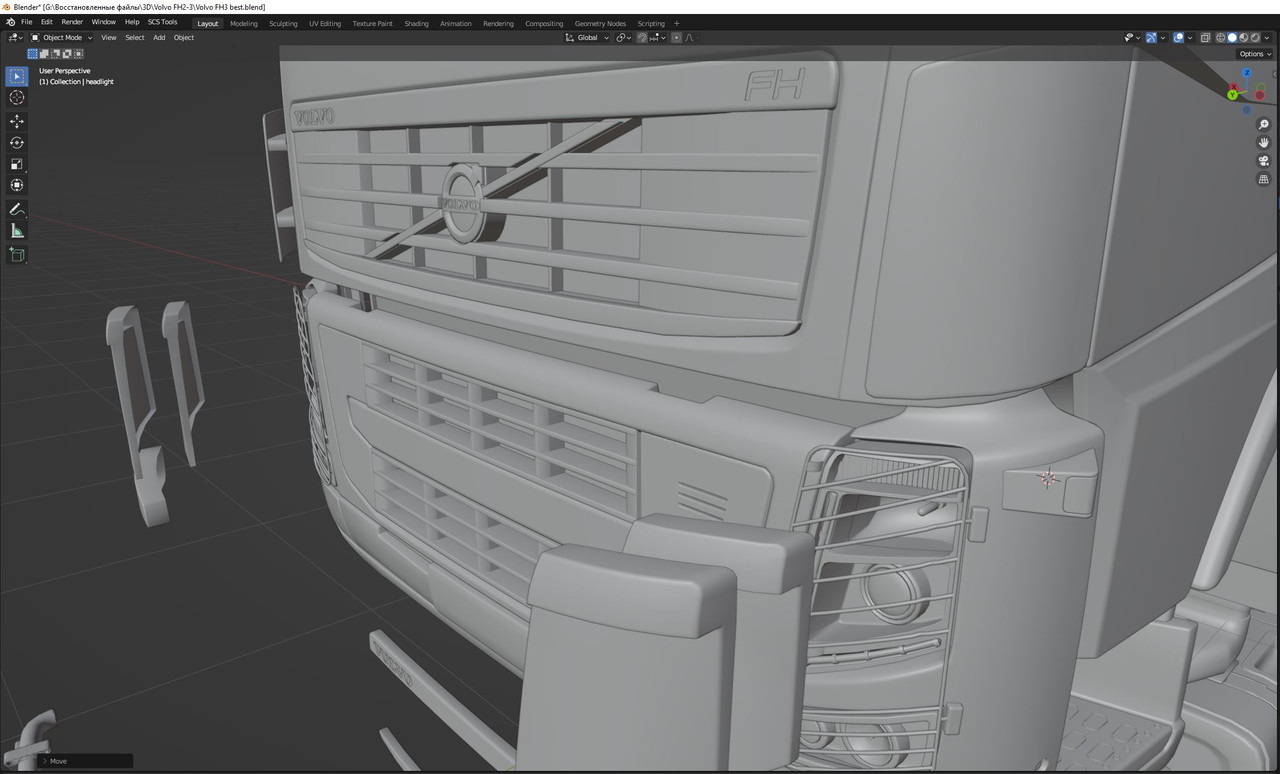The width and height of the screenshot is (1280, 774).
Task: Activate the Cursor tool
Action: 17,97
